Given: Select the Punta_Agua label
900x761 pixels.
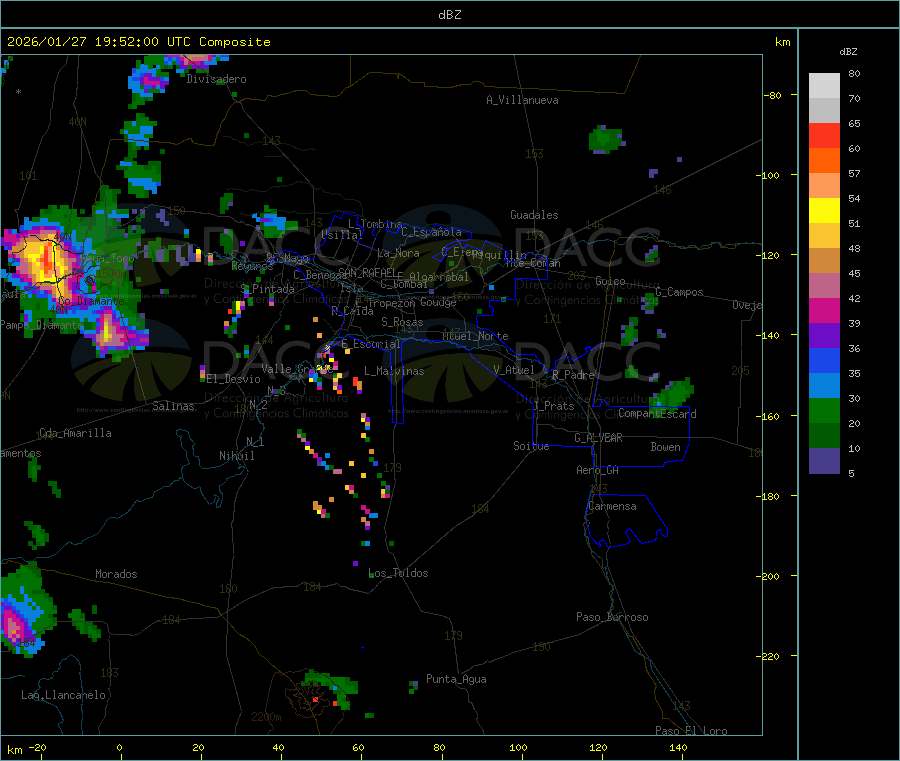Looking at the screenshot, I should (456, 679).
